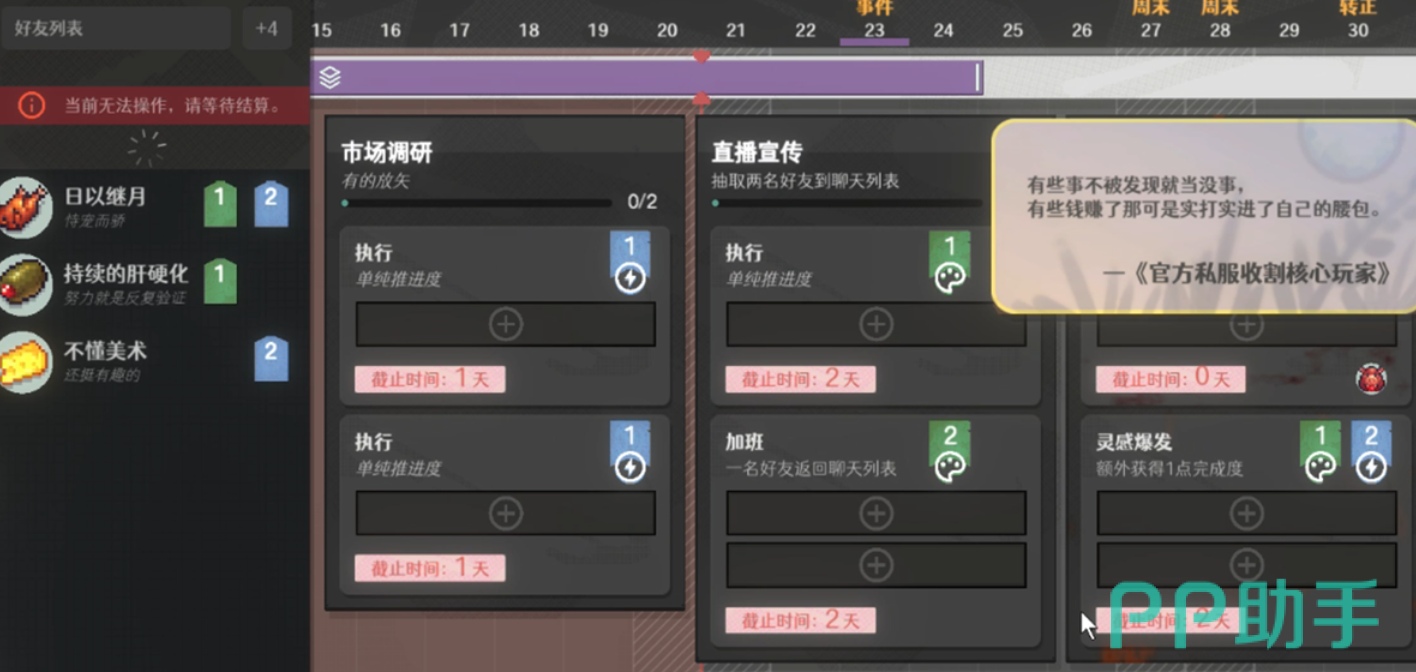The height and width of the screenshot is (672, 1416).
Task: Click the purple progress bar end handle
Action: (979, 77)
